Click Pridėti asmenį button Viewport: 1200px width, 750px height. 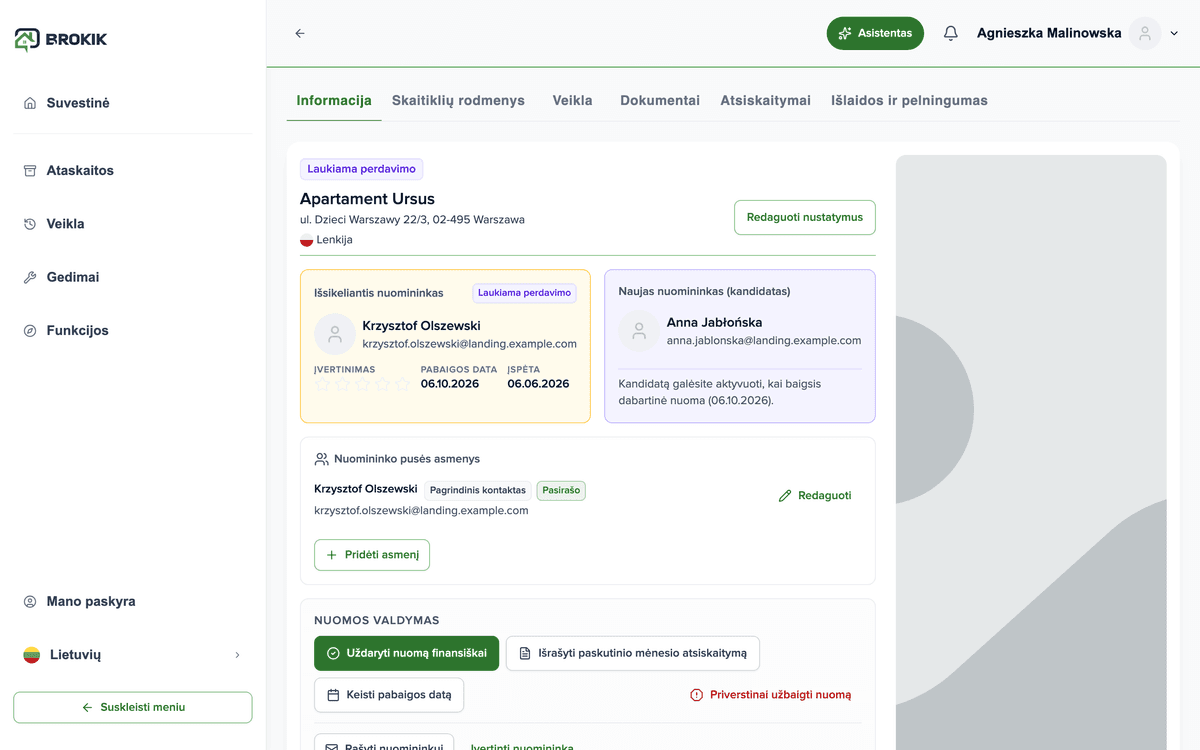point(372,555)
